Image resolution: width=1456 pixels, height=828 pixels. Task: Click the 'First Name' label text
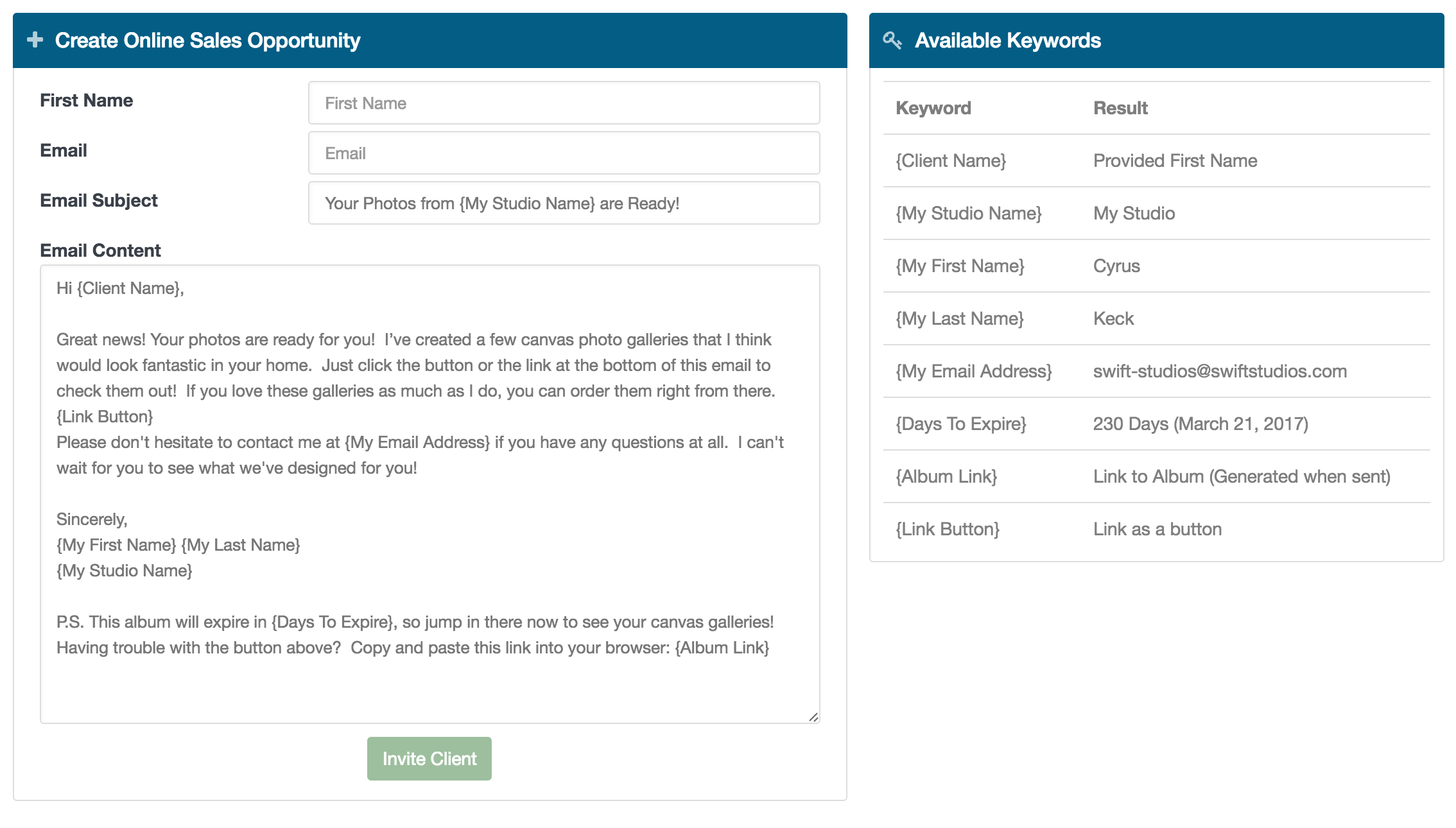86,100
